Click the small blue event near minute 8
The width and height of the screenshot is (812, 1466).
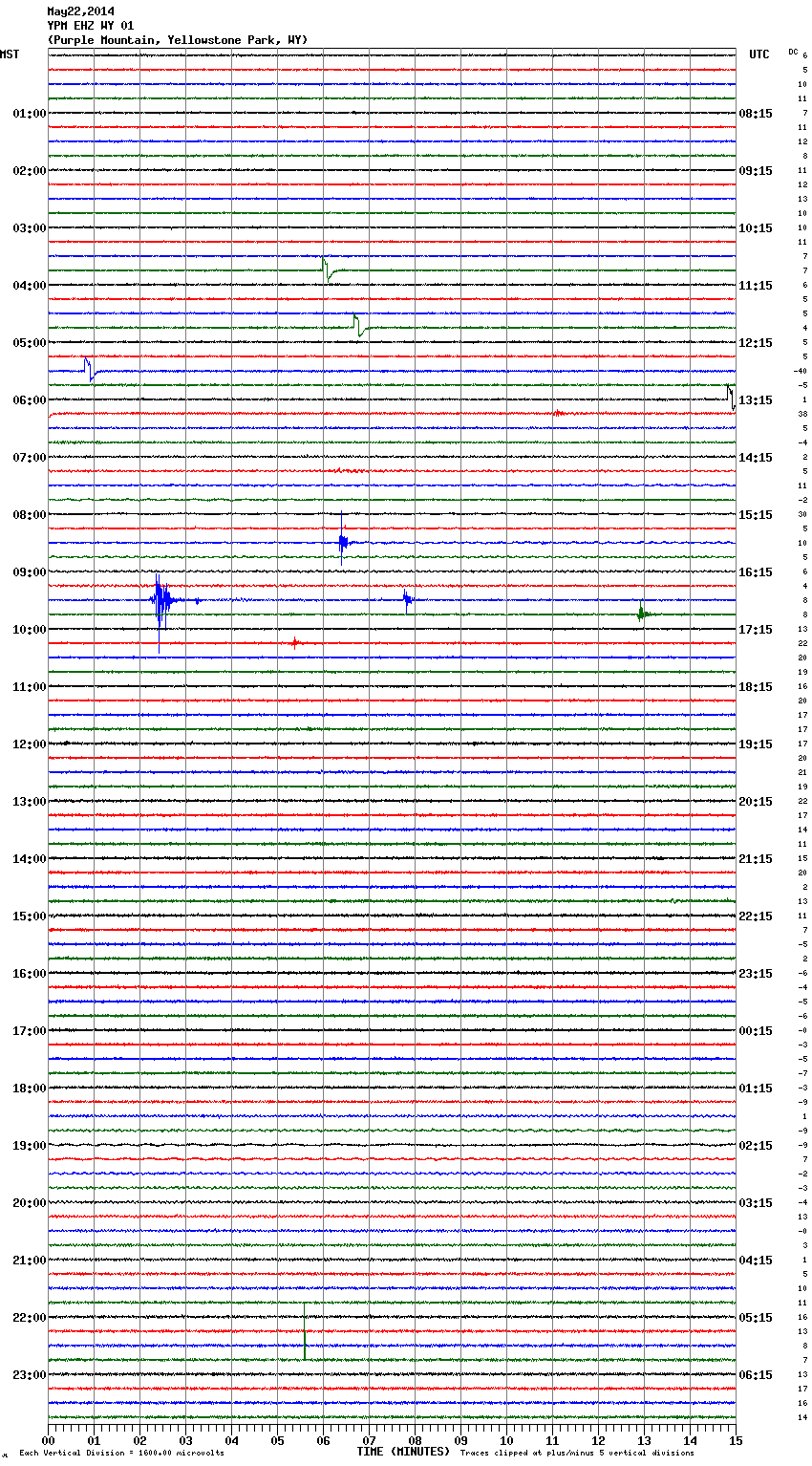click(x=407, y=599)
